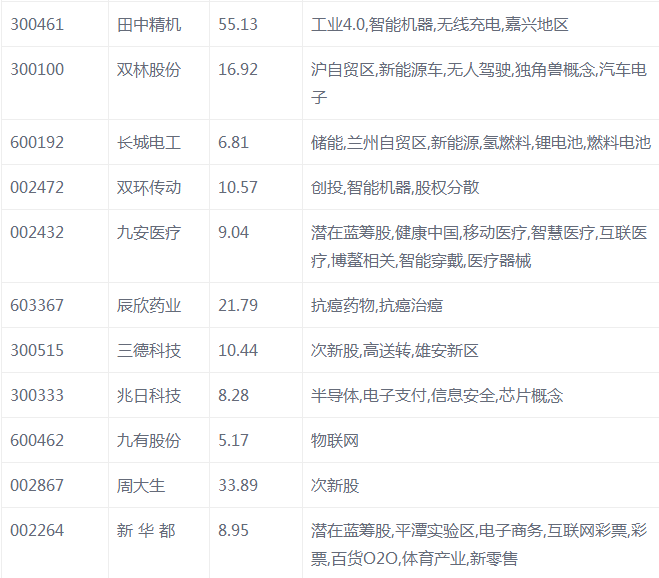The height and width of the screenshot is (578, 659).
Task: Click concepts starting with 潜在蓝筹股,平潭实验区
Action: (x=479, y=544)
